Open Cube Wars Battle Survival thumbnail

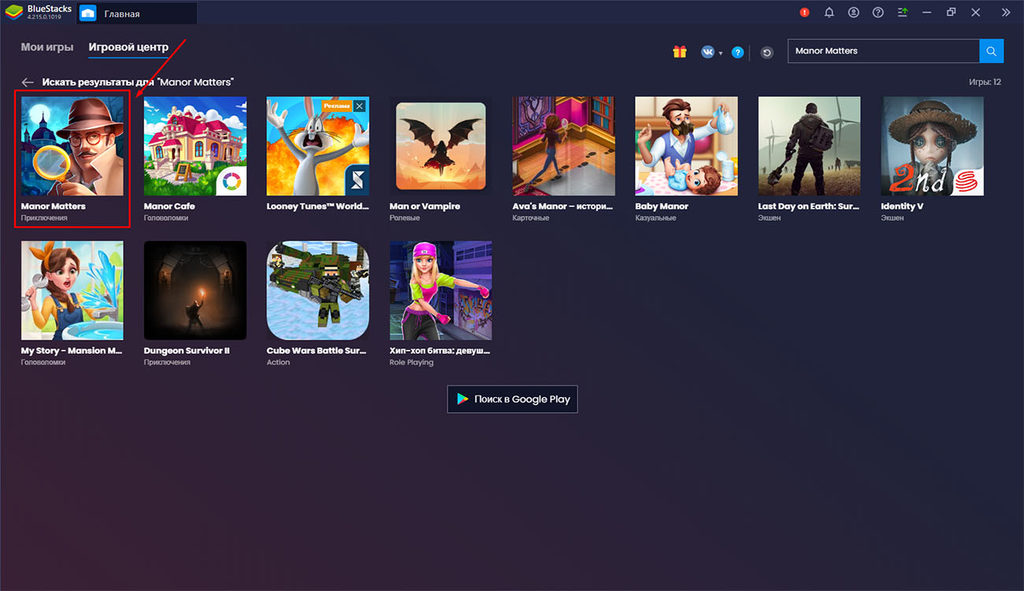point(317,291)
